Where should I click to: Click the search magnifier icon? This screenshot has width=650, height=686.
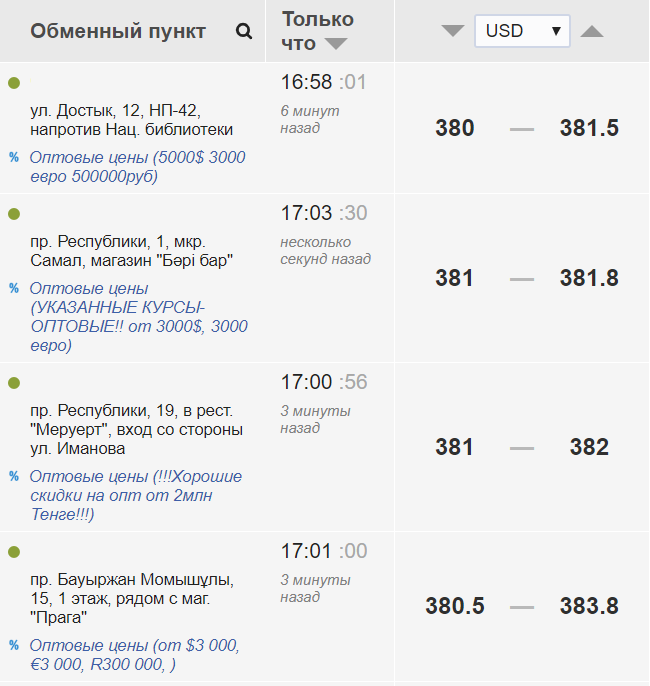point(244,31)
